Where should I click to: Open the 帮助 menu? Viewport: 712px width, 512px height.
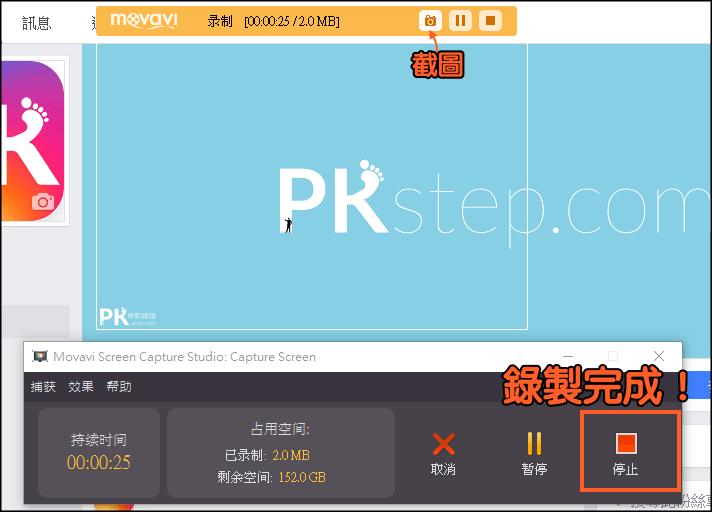(119, 386)
